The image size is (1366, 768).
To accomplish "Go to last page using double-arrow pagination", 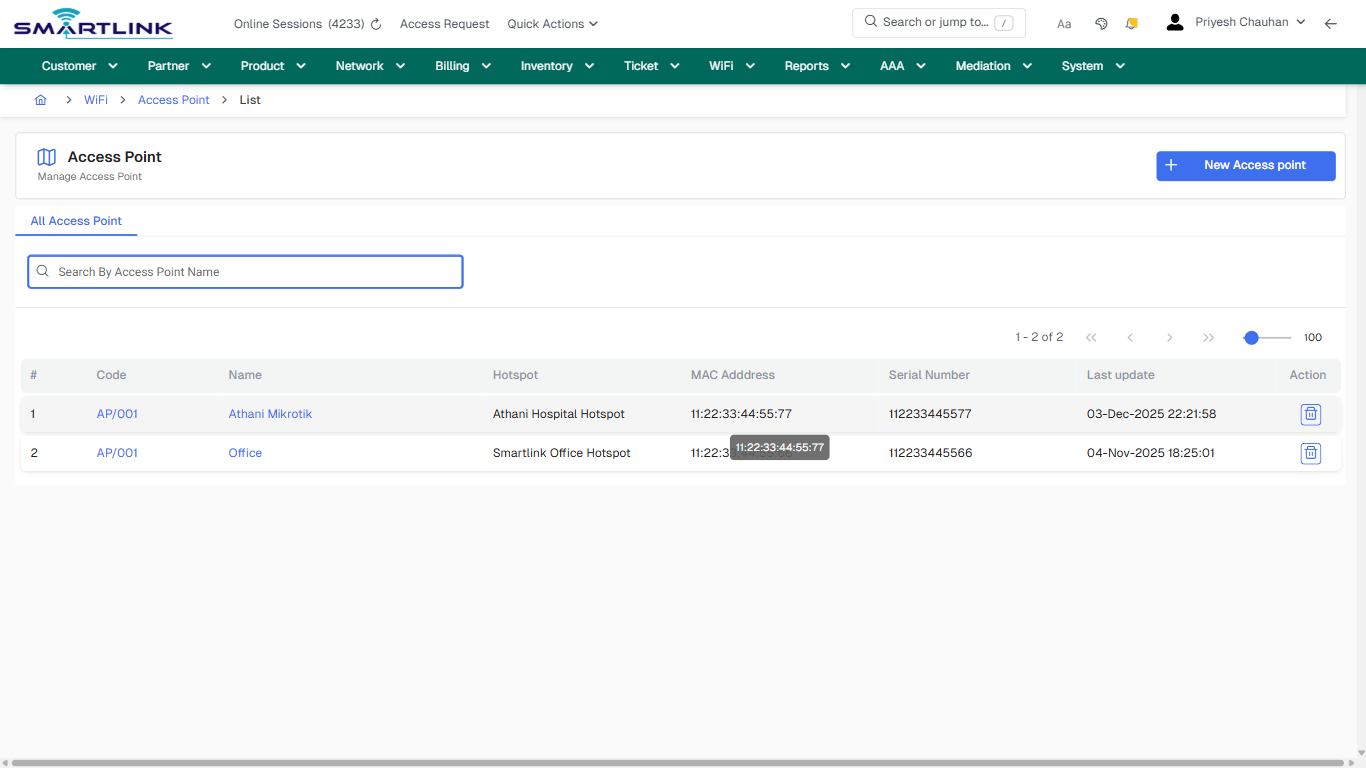I will (x=1208, y=337).
